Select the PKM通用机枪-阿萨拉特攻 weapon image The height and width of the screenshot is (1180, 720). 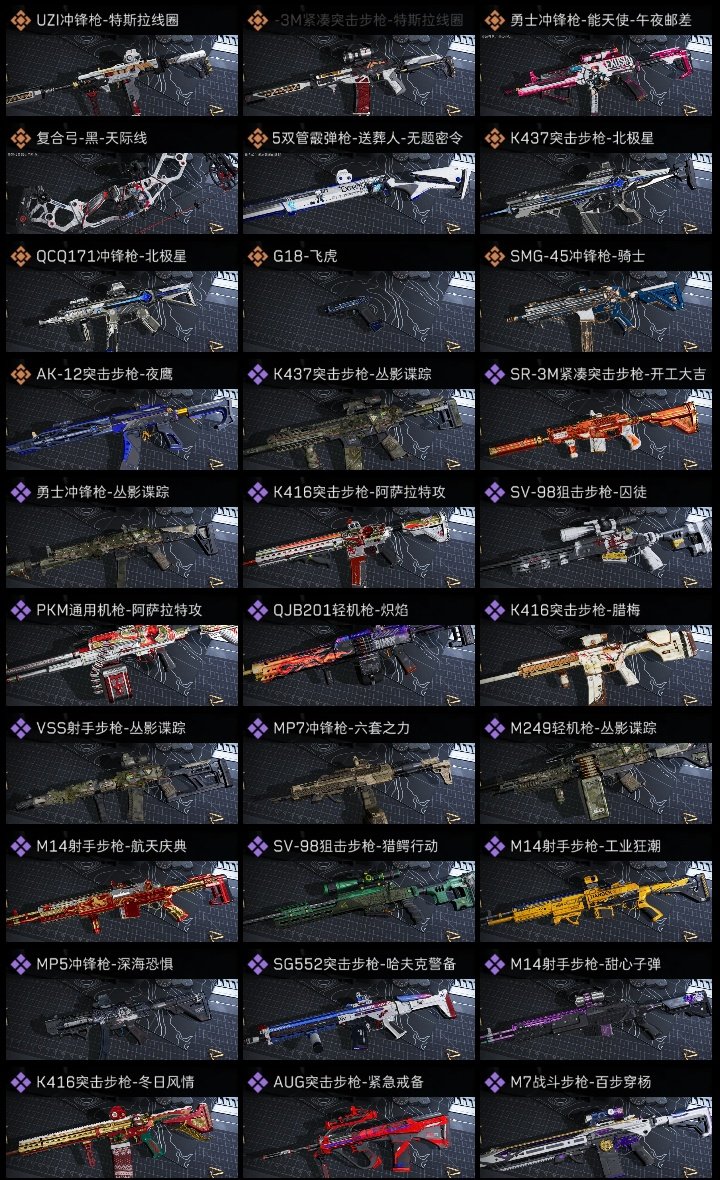click(x=122, y=665)
